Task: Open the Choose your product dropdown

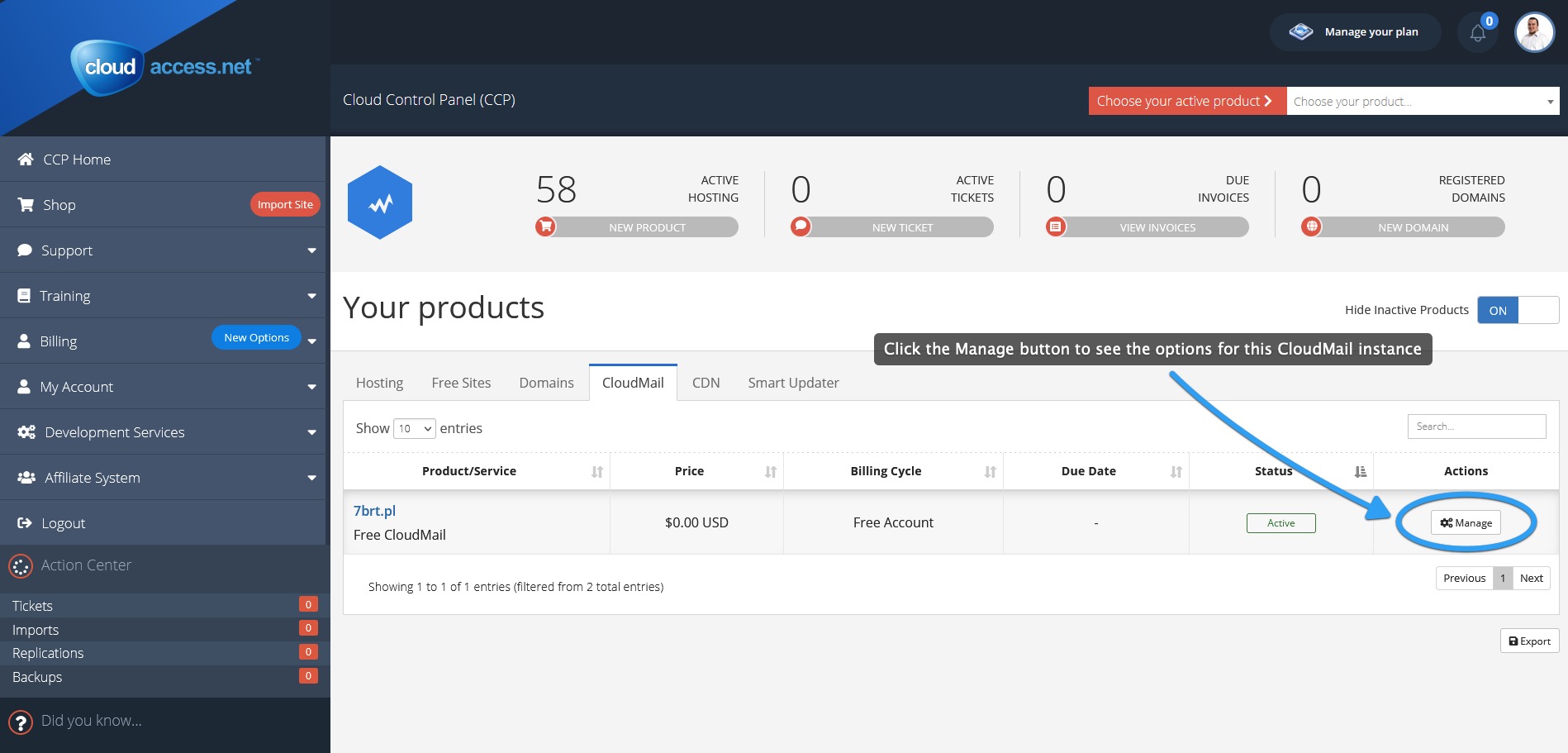Action: 1423,101
